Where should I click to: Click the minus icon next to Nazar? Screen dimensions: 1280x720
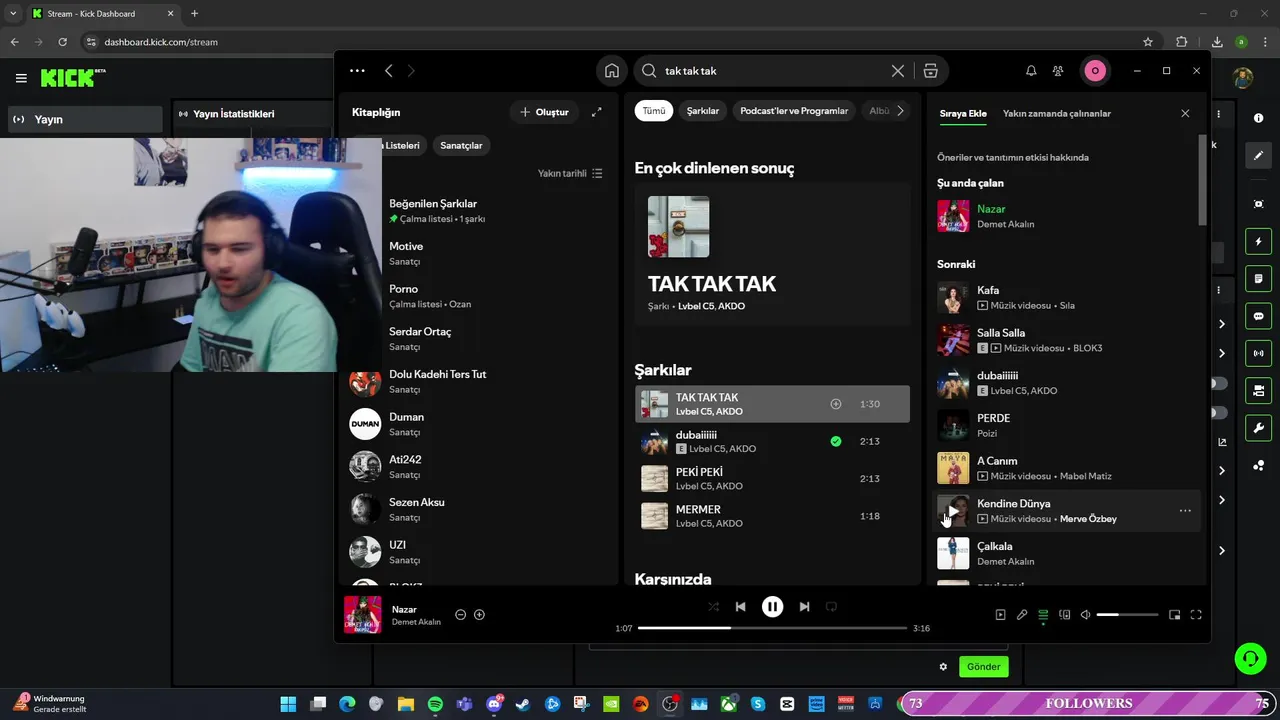(x=460, y=615)
